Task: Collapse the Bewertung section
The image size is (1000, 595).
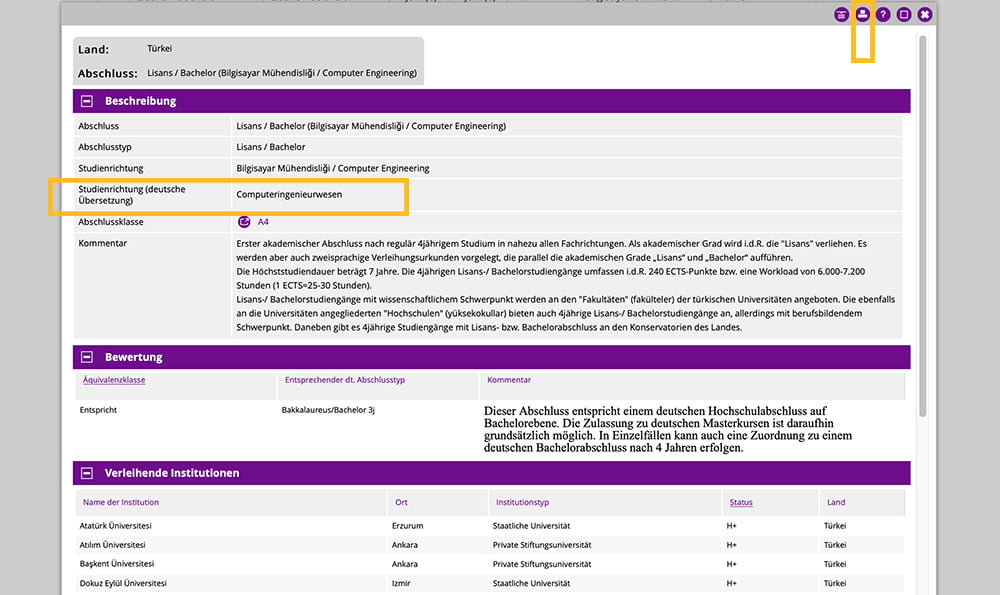Action: 87,357
